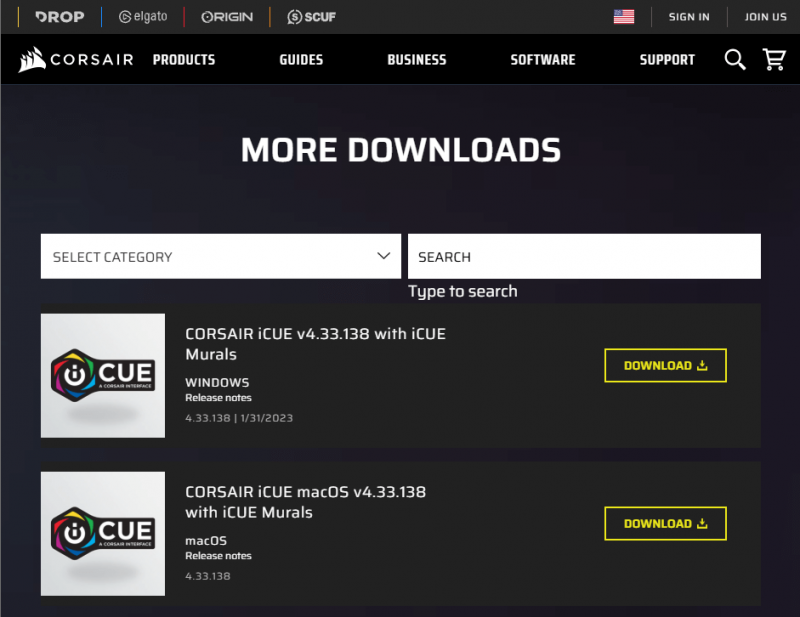800x617 pixels.
Task: Open the SUPPORT menu
Action: click(667, 60)
